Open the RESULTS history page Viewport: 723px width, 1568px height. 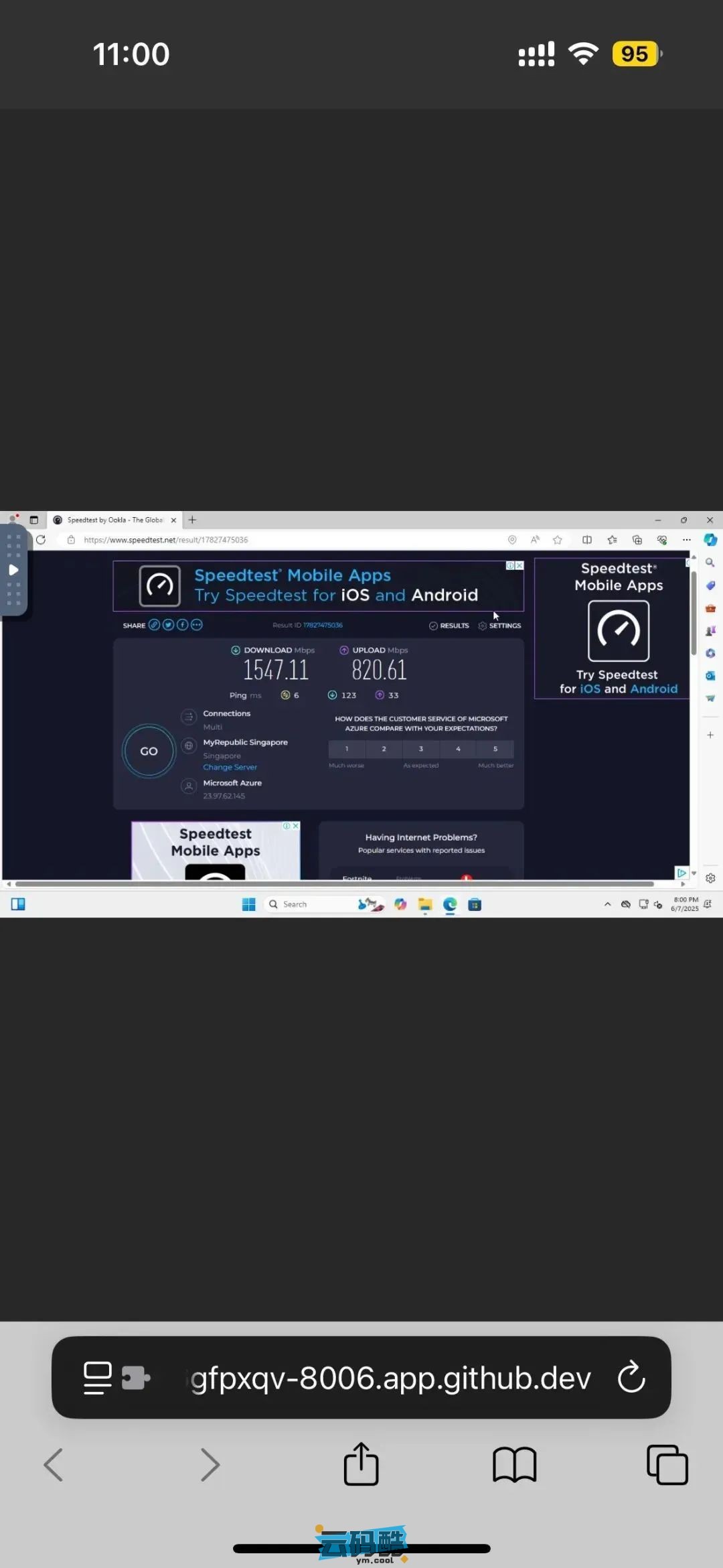pyautogui.click(x=449, y=626)
